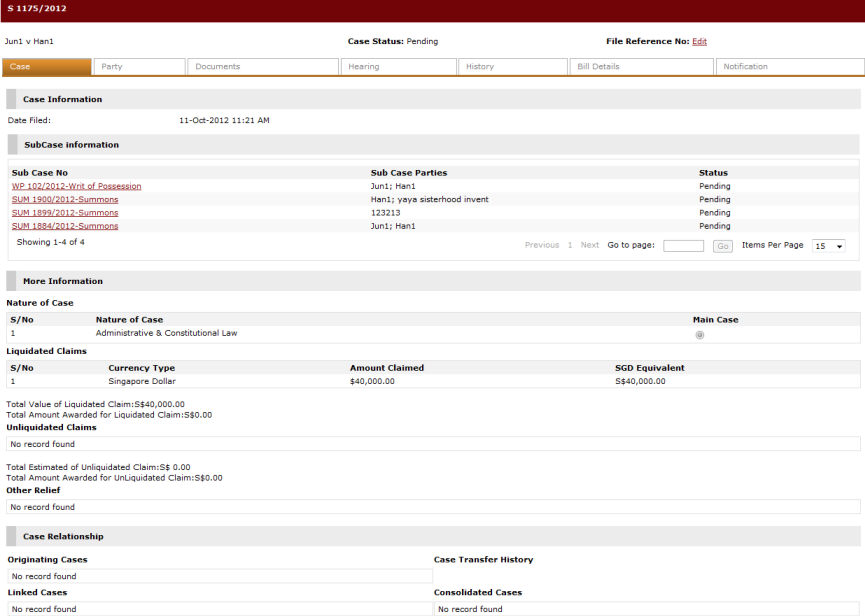The width and height of the screenshot is (865, 616).
Task: Open the Items Per Page dropdown
Action: tap(829, 246)
